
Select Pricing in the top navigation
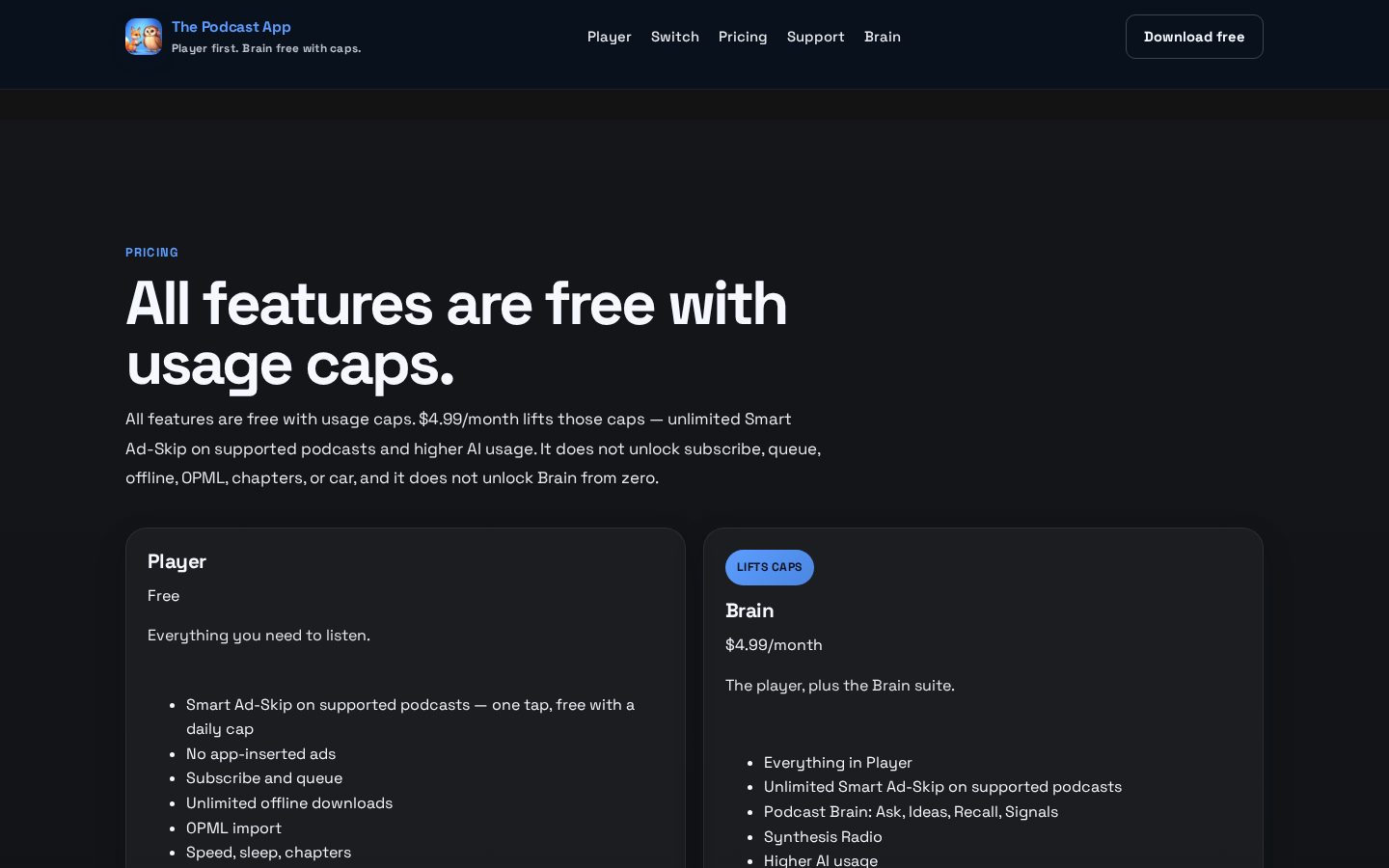coord(743,37)
